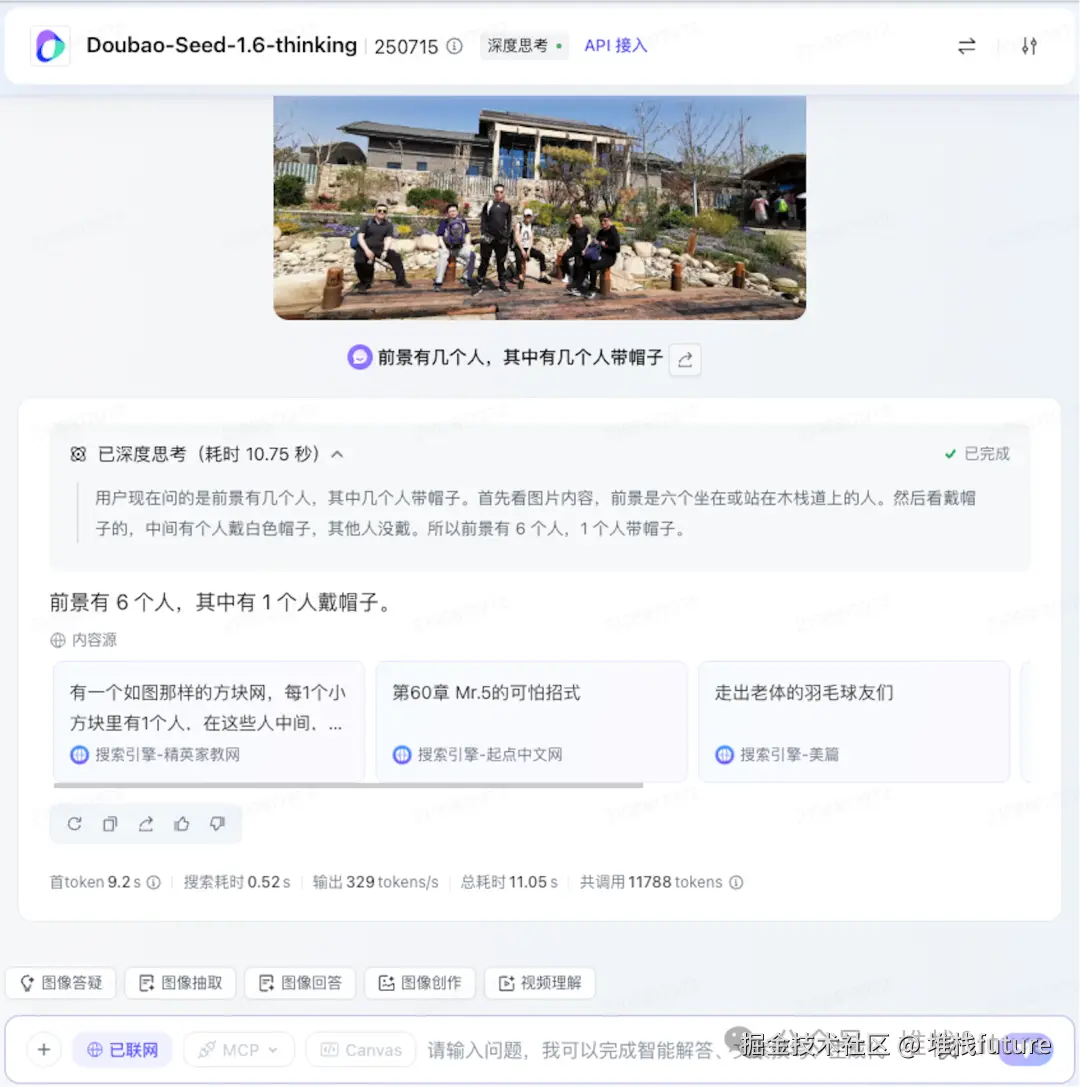Collapse the 已深度思考 reasoning panel

(x=337, y=453)
